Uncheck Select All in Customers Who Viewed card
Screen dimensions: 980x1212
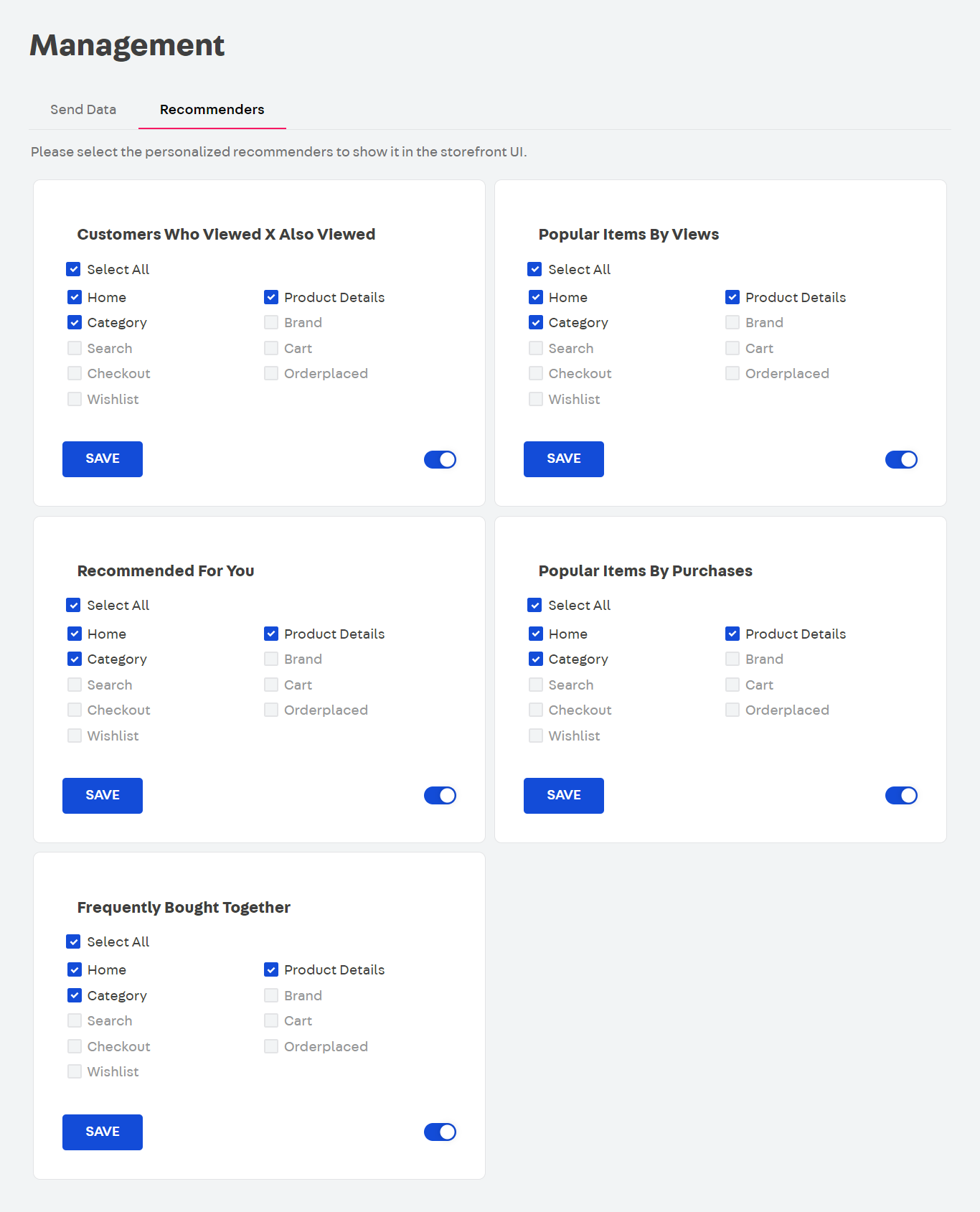(73, 269)
